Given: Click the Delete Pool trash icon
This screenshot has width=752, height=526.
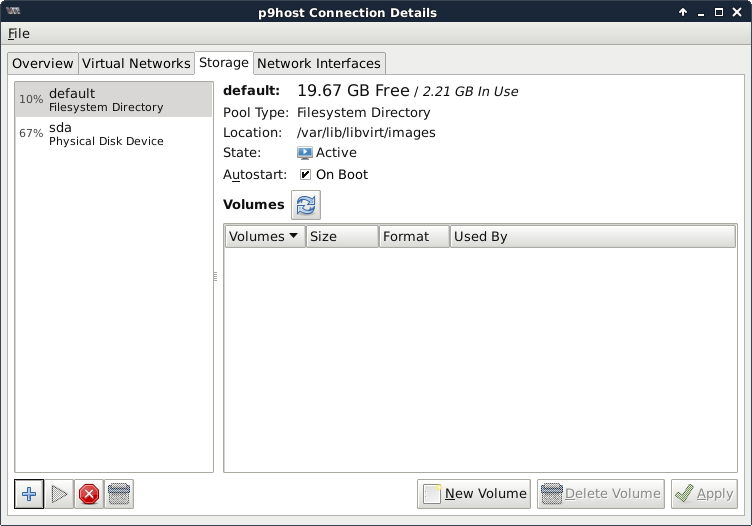Looking at the screenshot, I should point(119,494).
